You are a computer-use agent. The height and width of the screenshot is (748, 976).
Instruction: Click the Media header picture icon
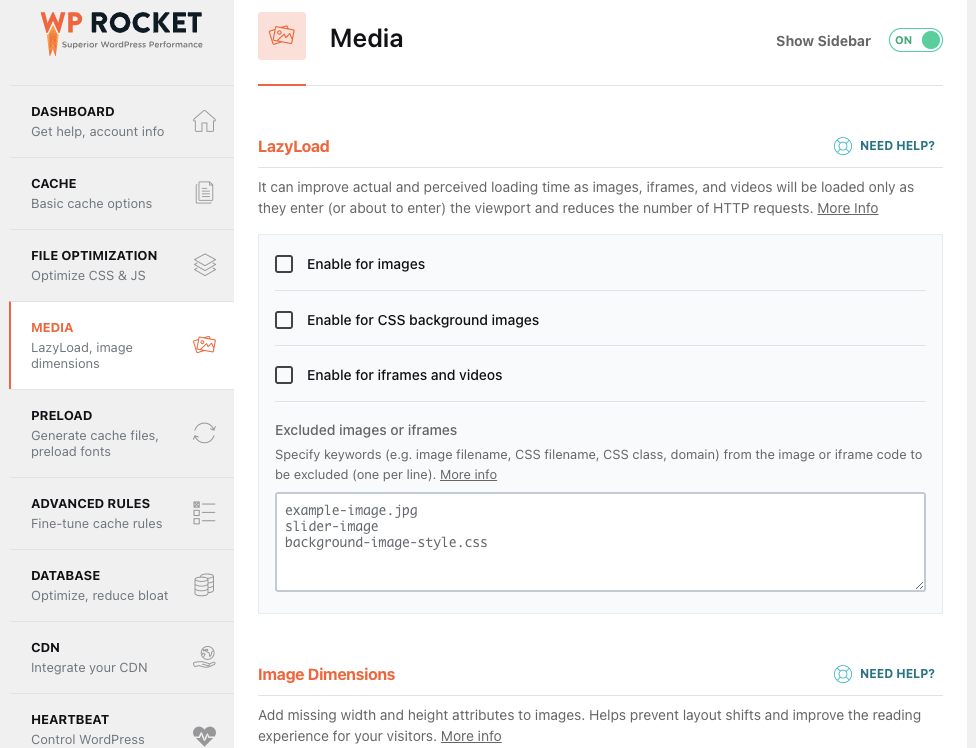click(282, 35)
